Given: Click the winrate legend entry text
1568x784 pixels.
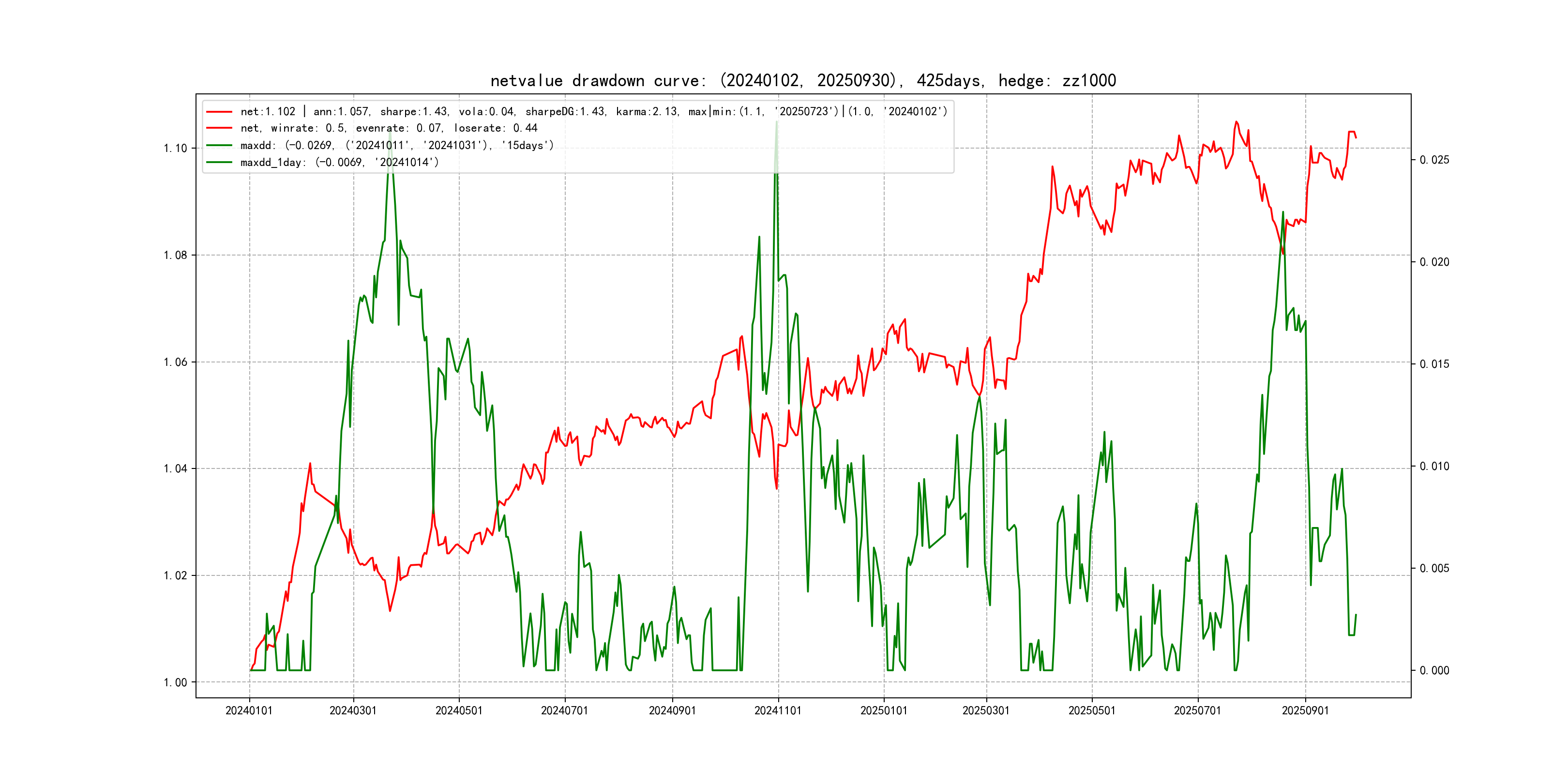Looking at the screenshot, I should click(389, 128).
